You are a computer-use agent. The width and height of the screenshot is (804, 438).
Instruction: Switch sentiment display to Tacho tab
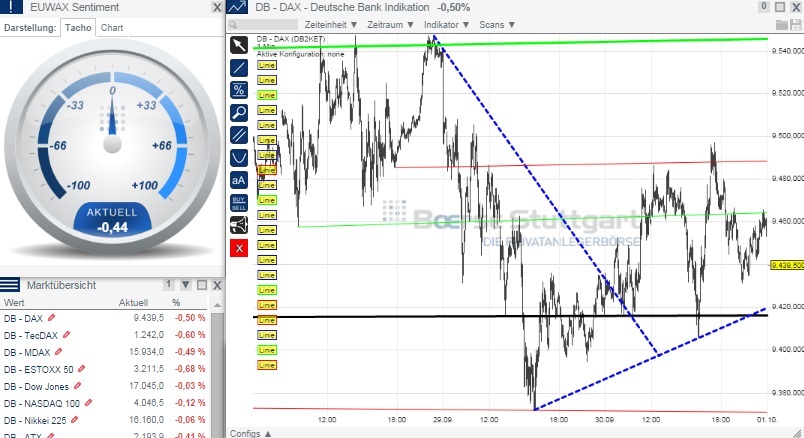78,28
